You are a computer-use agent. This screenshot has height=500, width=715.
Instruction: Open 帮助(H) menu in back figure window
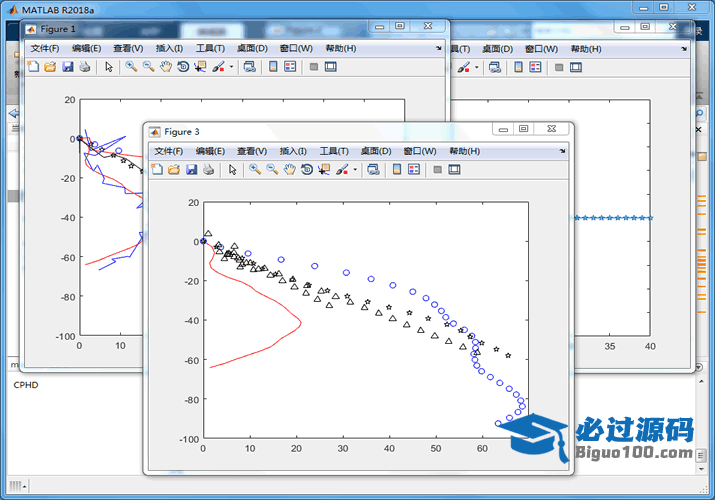(x=586, y=49)
